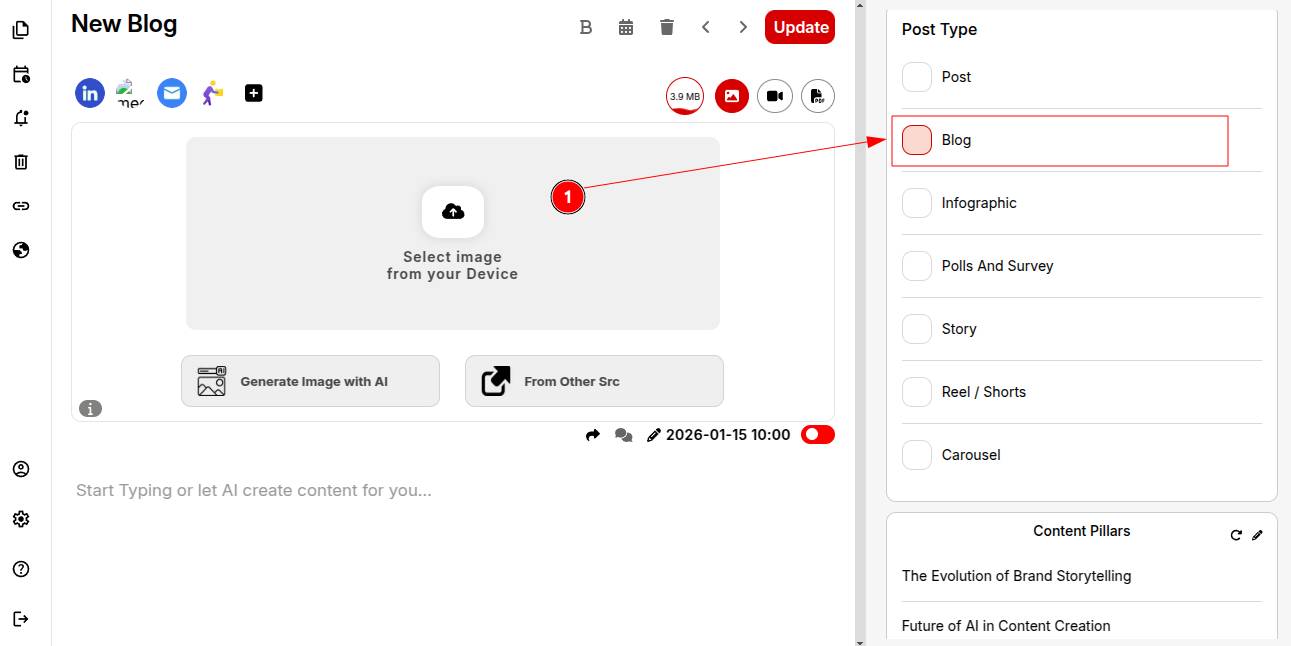Refresh the Content Pillars list
Image resolution: width=1291 pixels, height=646 pixels.
coord(1236,535)
